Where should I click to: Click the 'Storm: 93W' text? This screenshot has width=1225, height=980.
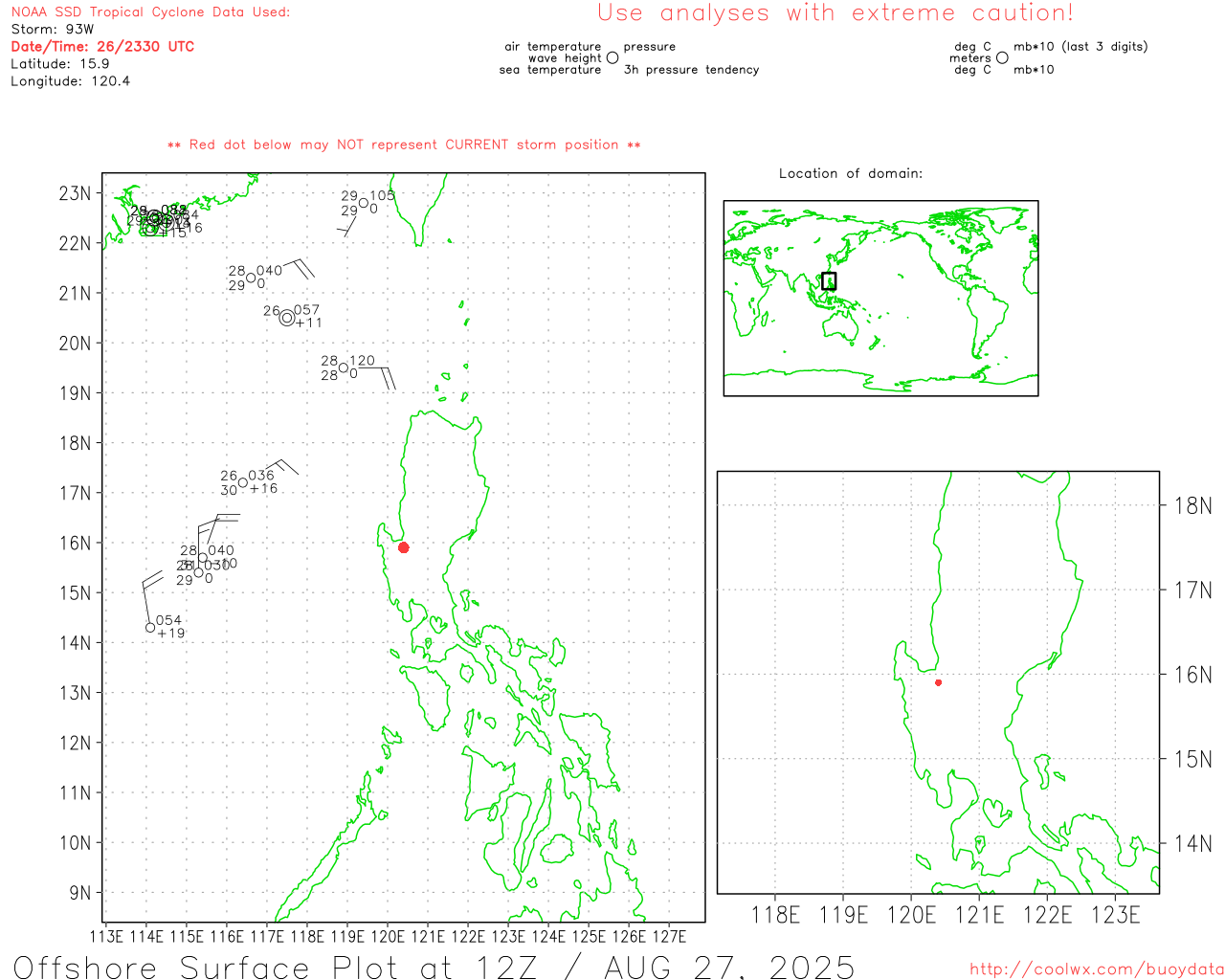pyautogui.click(x=53, y=30)
